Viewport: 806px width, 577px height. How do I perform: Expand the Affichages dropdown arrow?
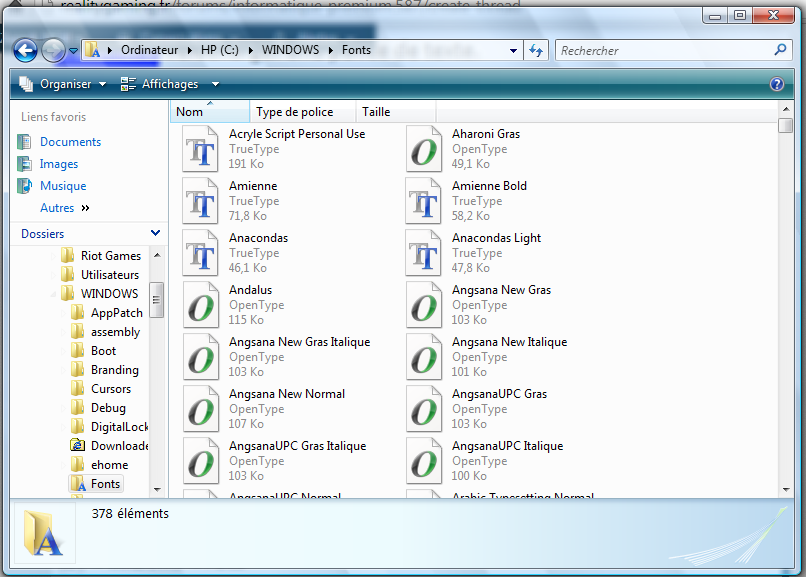click(215, 84)
